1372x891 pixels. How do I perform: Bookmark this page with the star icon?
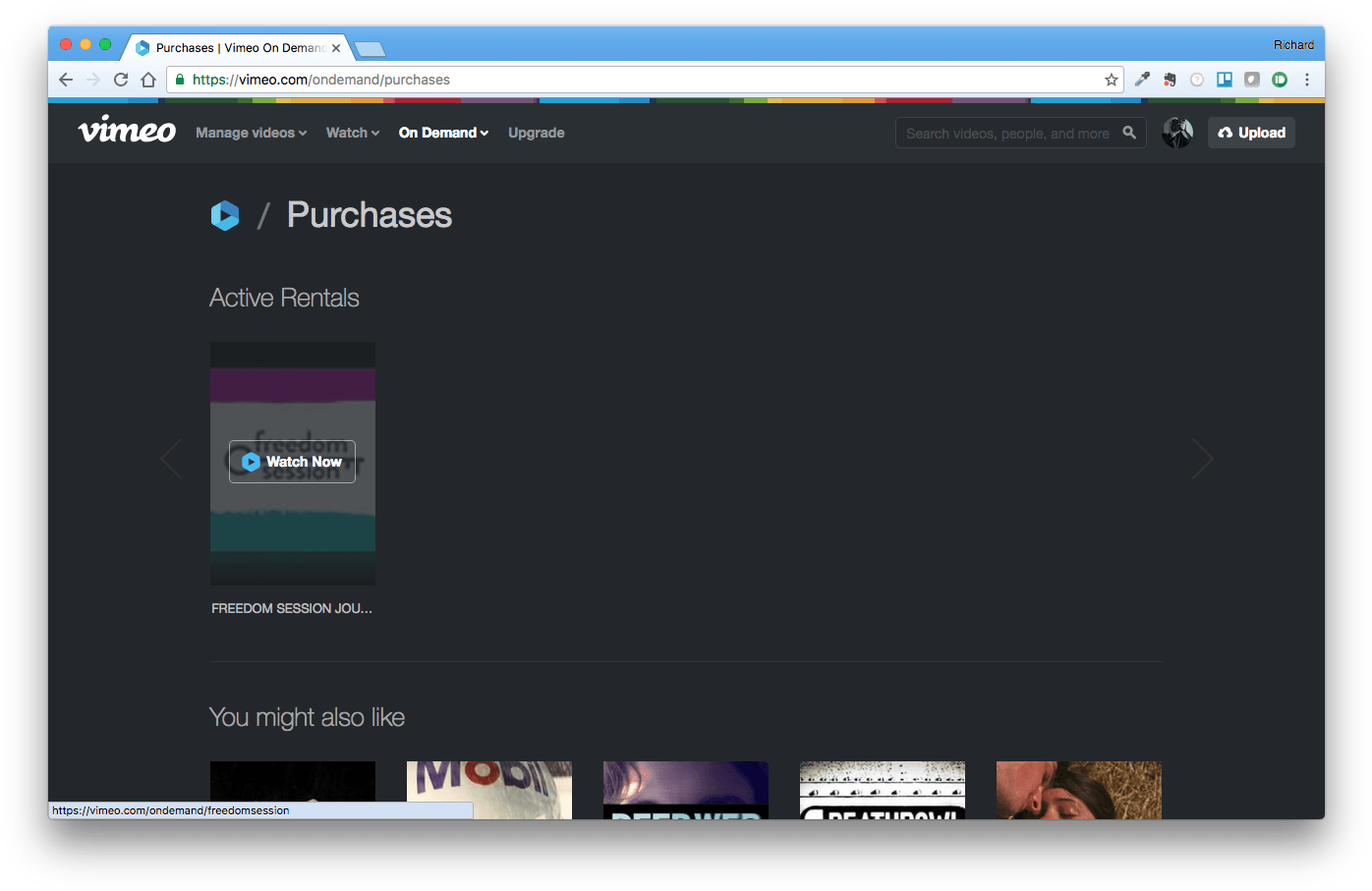[1112, 80]
